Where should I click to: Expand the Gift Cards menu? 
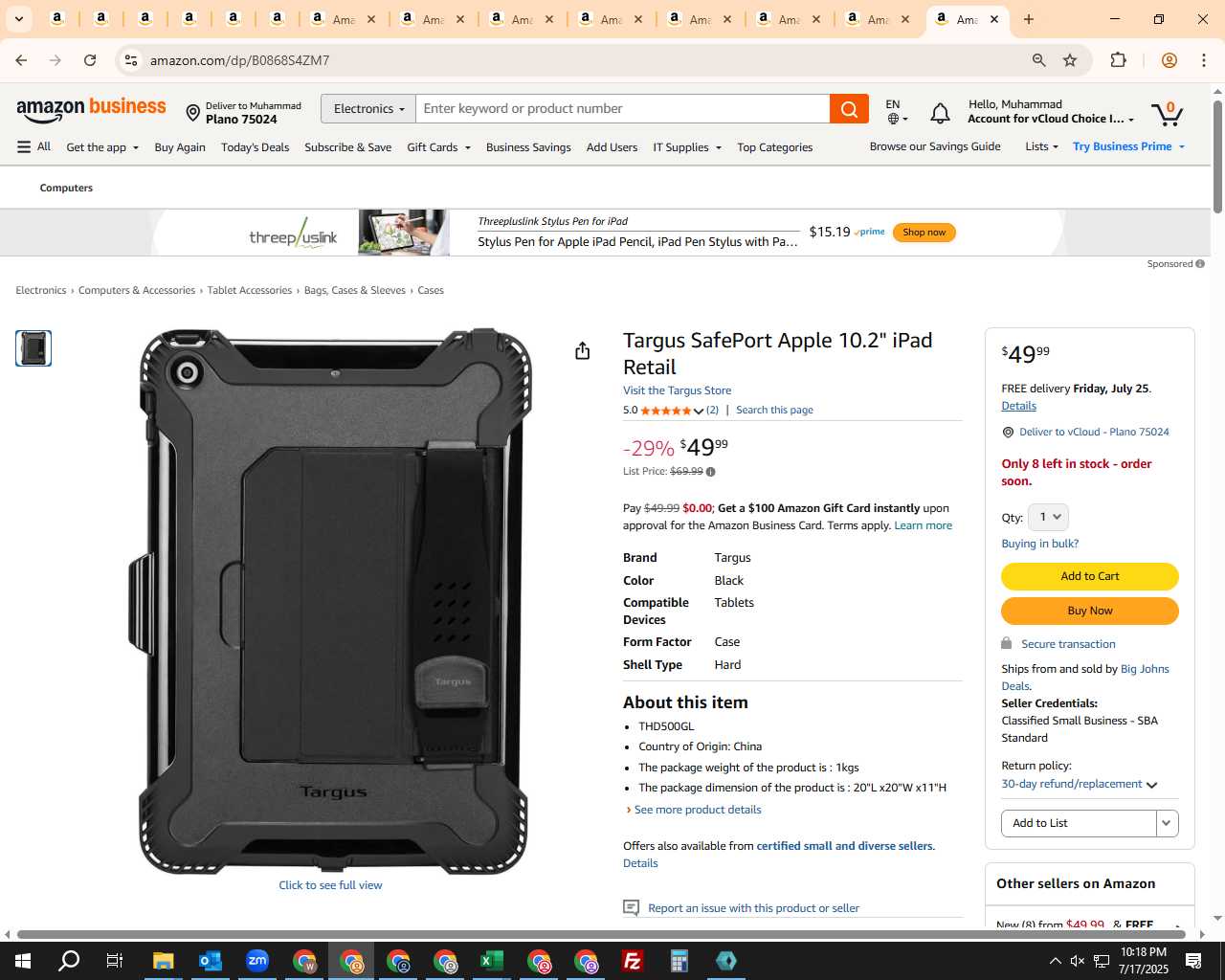pyautogui.click(x=438, y=147)
